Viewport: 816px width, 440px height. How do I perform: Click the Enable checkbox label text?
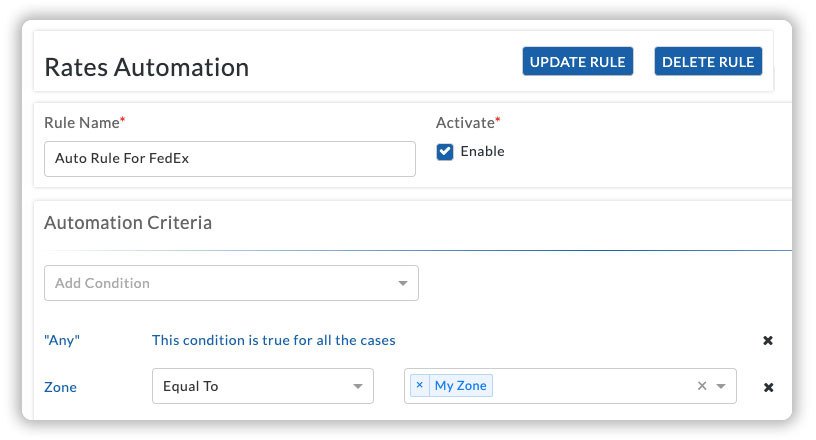point(482,152)
